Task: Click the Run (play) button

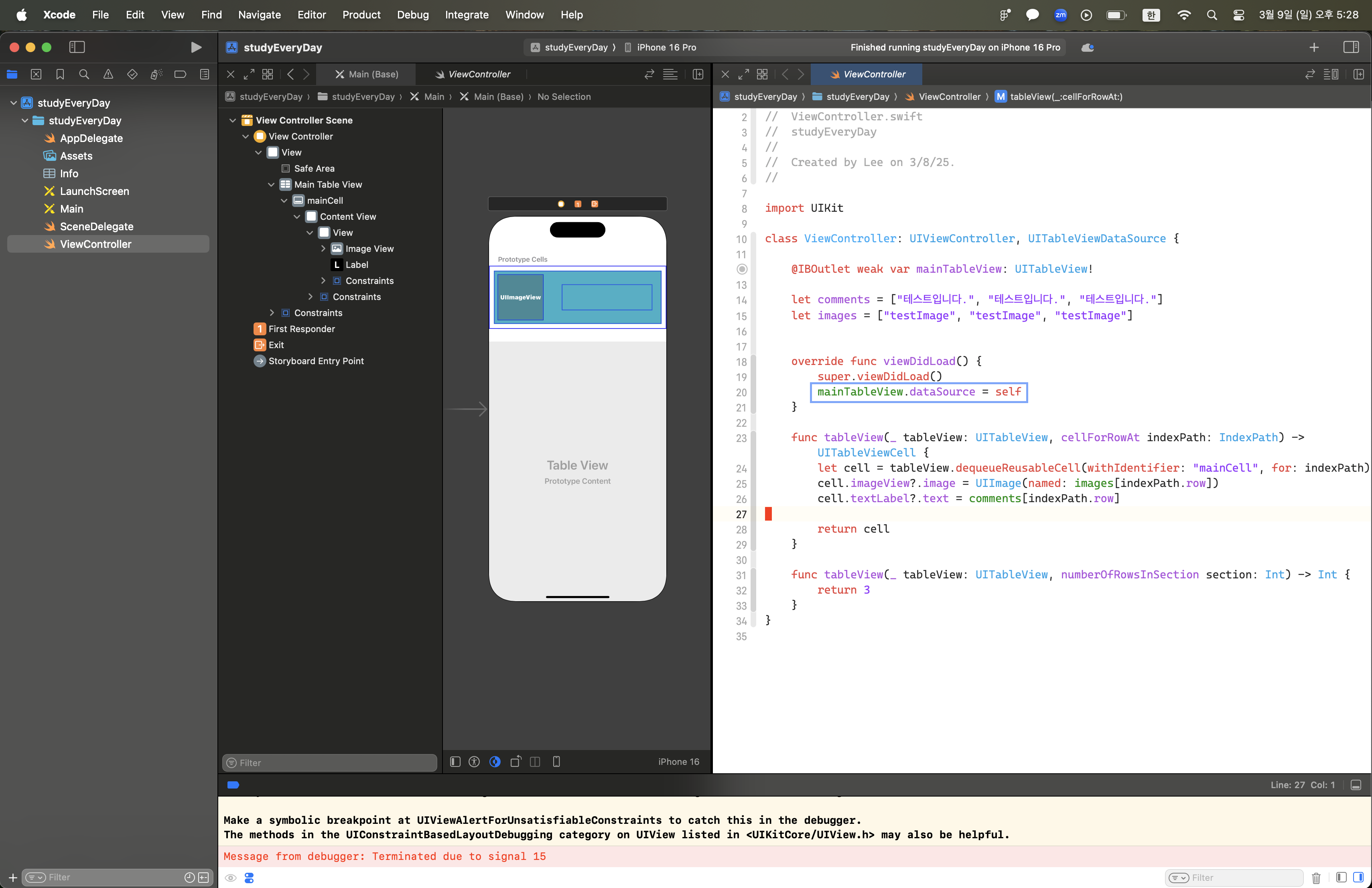Action: [196, 47]
